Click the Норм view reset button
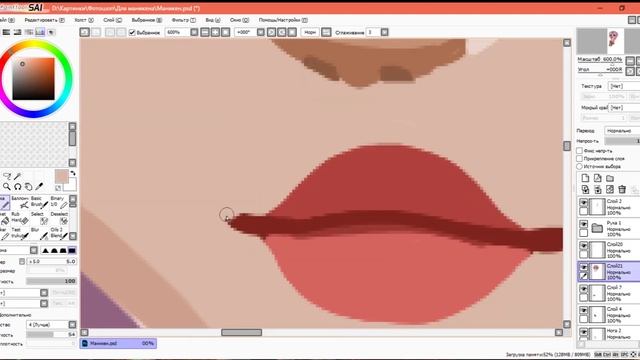This screenshot has width=640, height=360. [310, 32]
